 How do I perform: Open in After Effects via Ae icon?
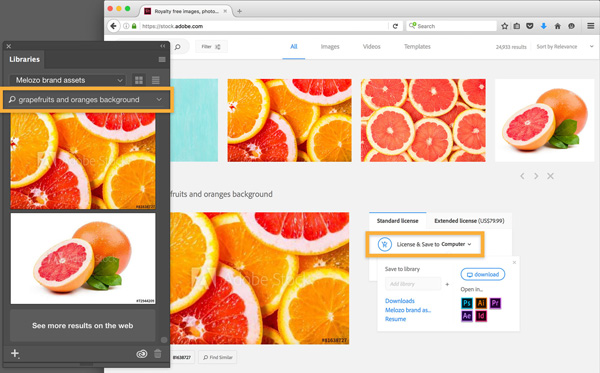coord(467,316)
